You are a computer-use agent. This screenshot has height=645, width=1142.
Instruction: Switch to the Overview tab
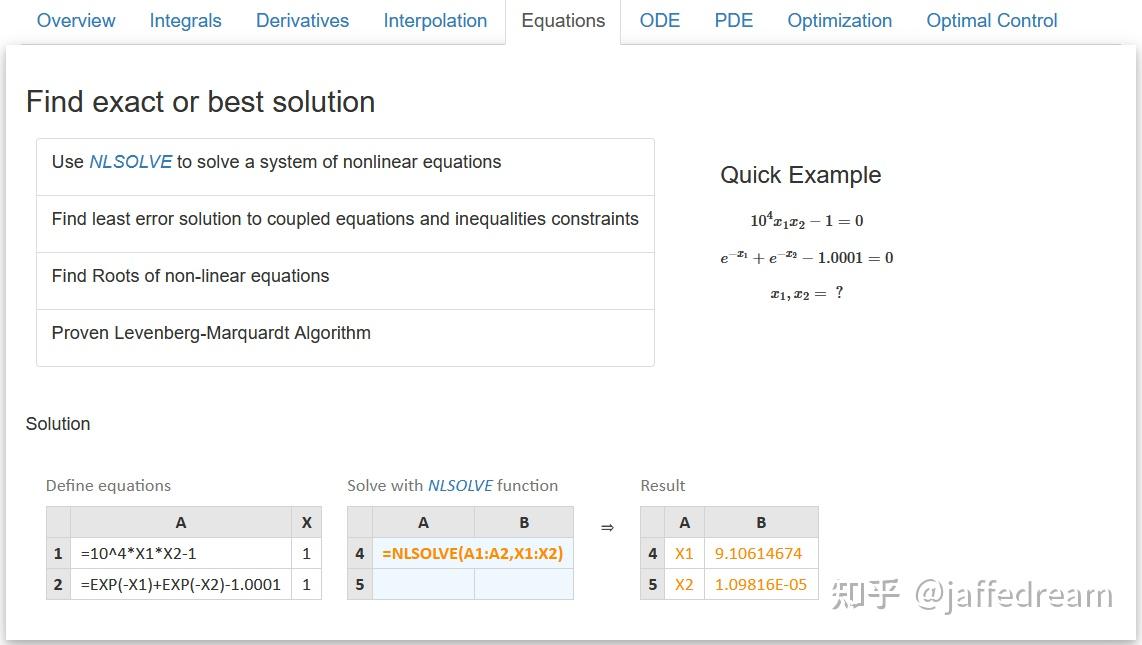click(x=76, y=21)
